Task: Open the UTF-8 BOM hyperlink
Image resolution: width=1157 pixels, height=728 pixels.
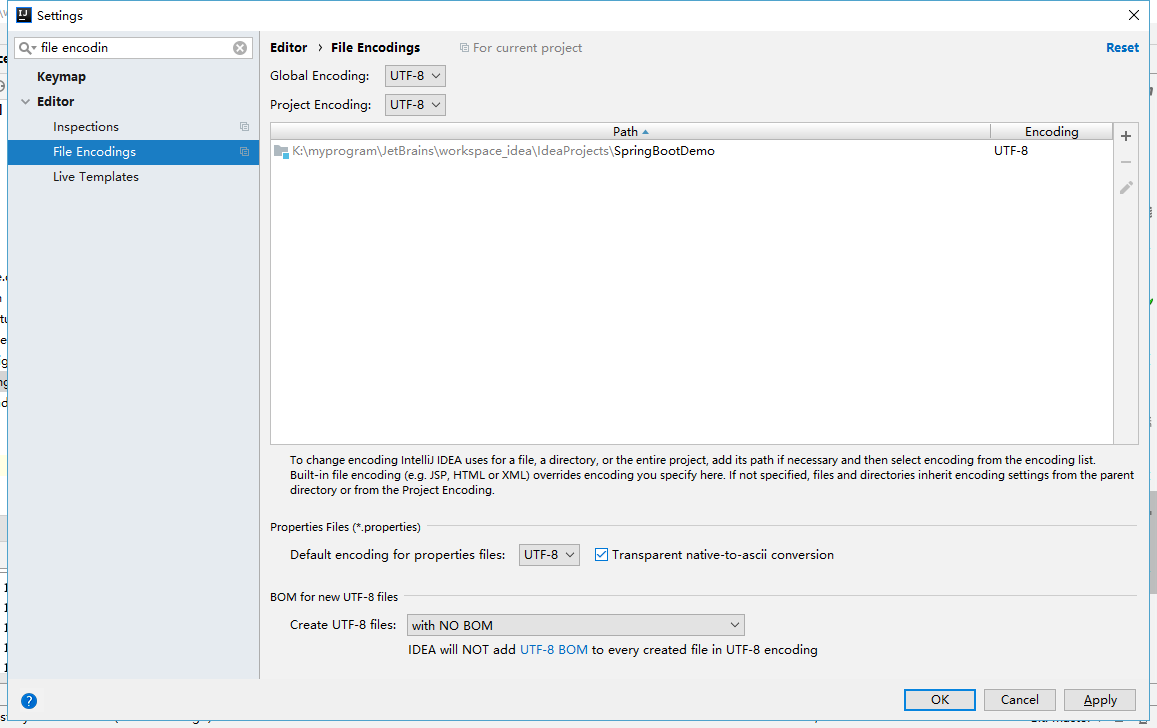Action: 554,650
